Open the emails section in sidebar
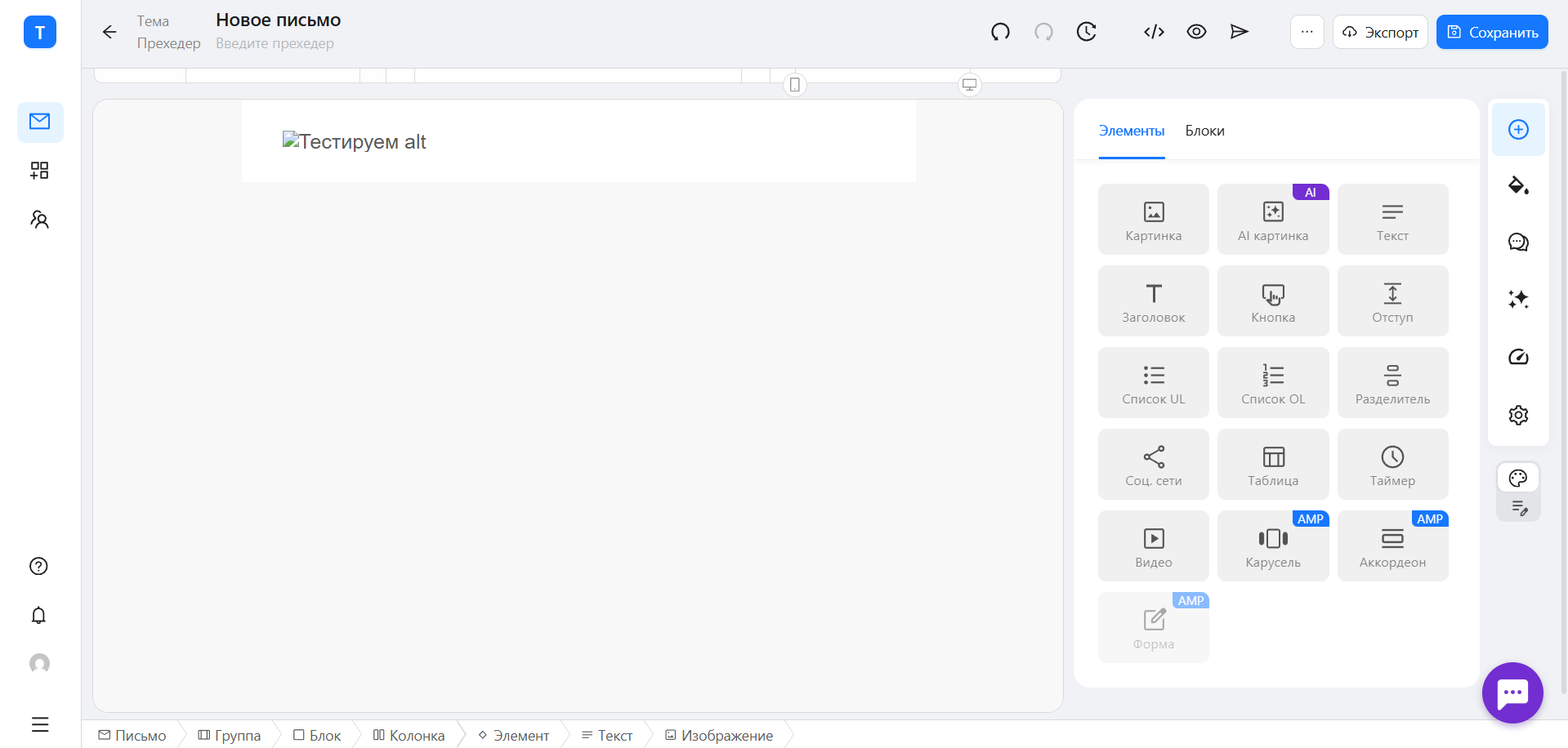 pyautogui.click(x=40, y=122)
